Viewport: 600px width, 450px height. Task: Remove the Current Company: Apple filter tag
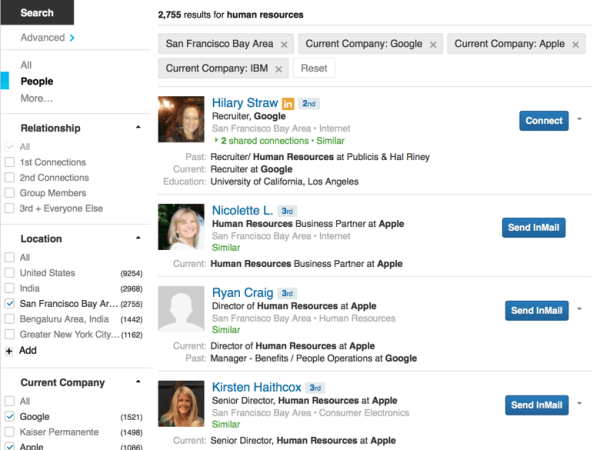coord(575,44)
